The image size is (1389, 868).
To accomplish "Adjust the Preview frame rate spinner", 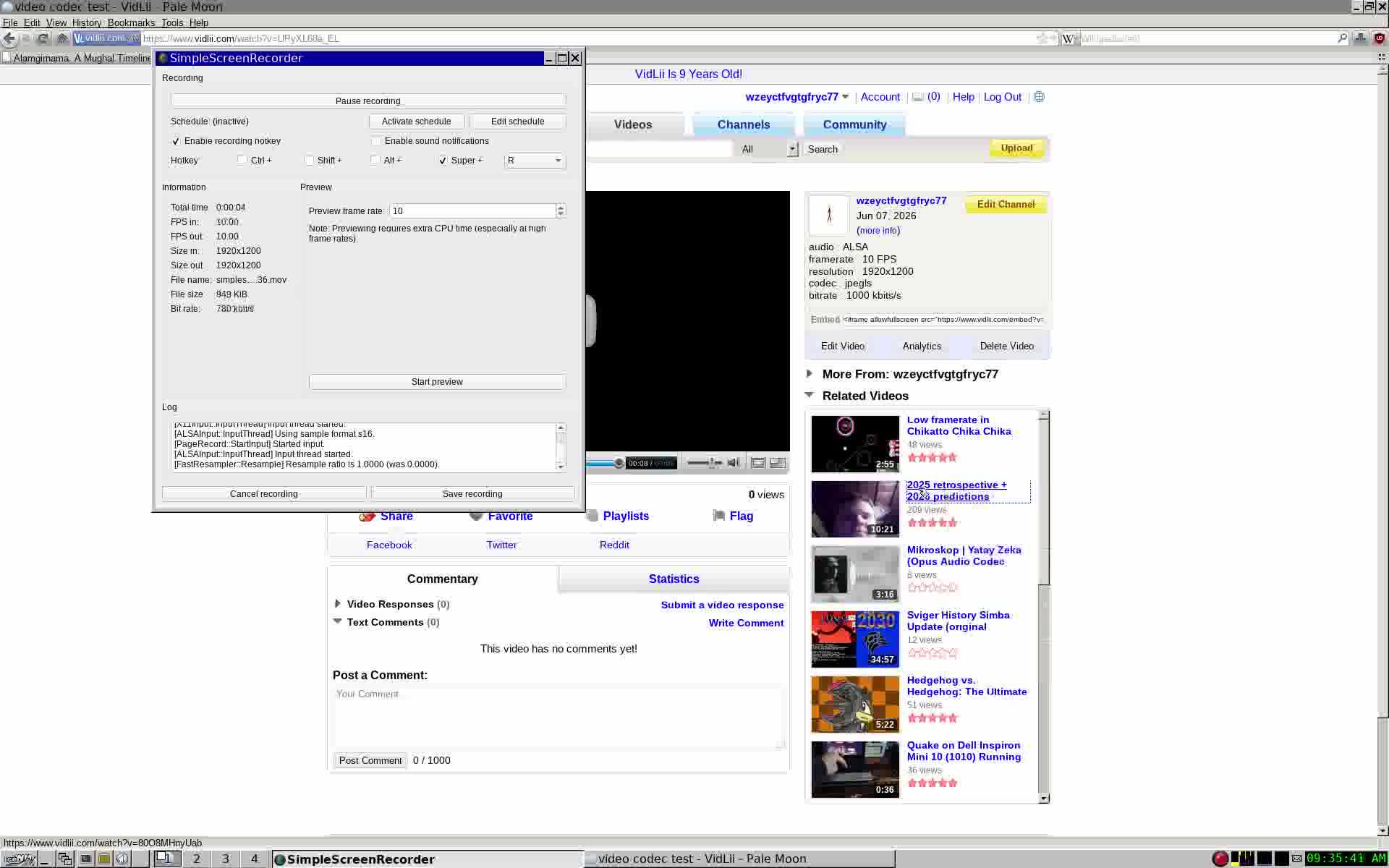I will 561,210.
